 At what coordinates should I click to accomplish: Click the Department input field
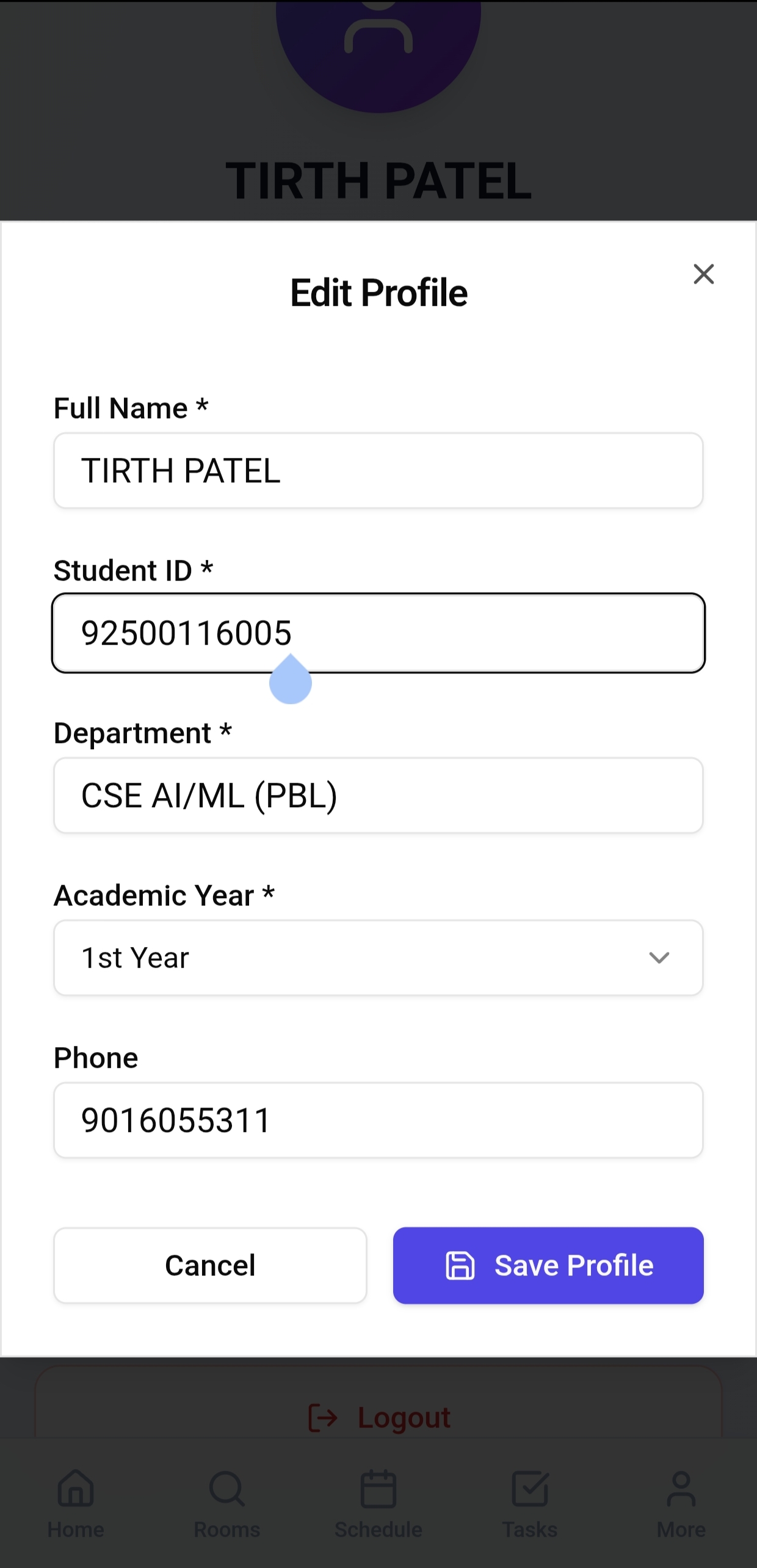click(x=378, y=796)
